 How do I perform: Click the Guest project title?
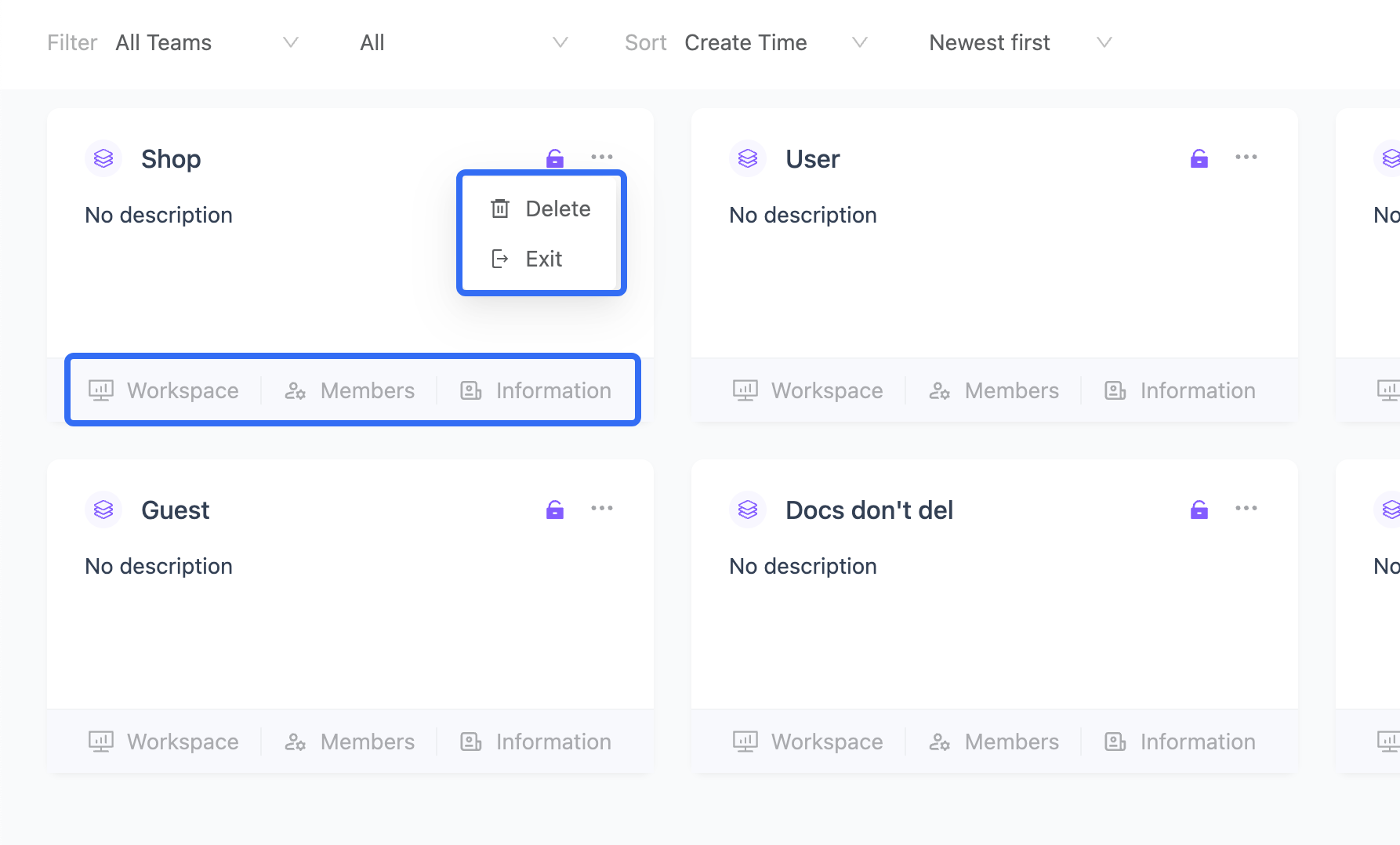[176, 510]
